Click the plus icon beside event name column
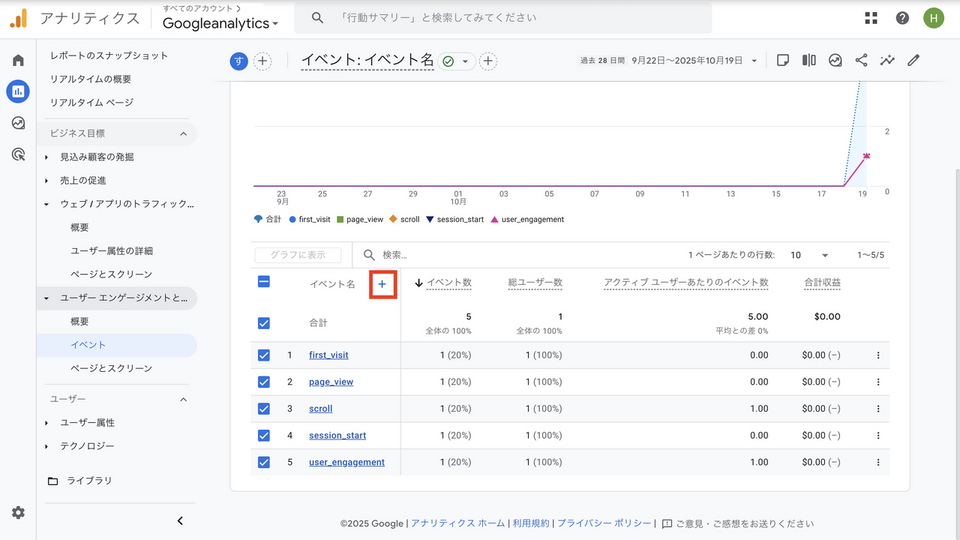 click(382, 284)
